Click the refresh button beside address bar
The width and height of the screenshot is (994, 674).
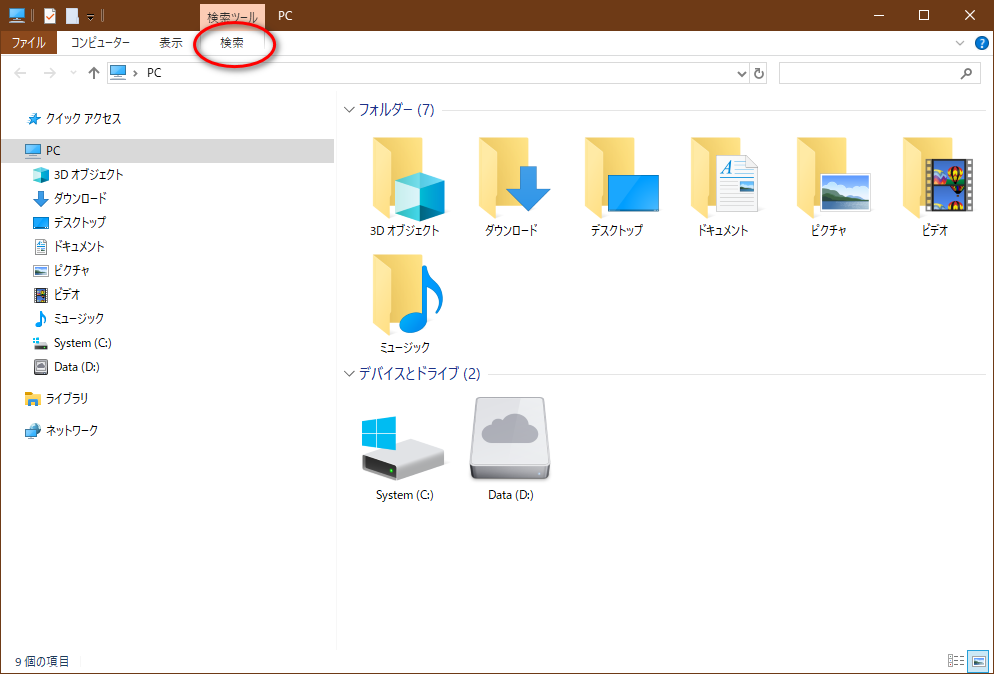[x=759, y=73]
